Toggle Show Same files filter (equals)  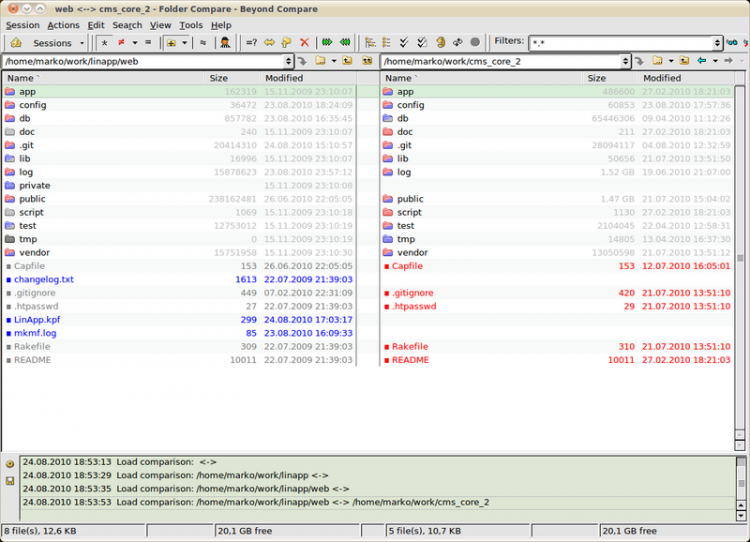[x=148, y=43]
